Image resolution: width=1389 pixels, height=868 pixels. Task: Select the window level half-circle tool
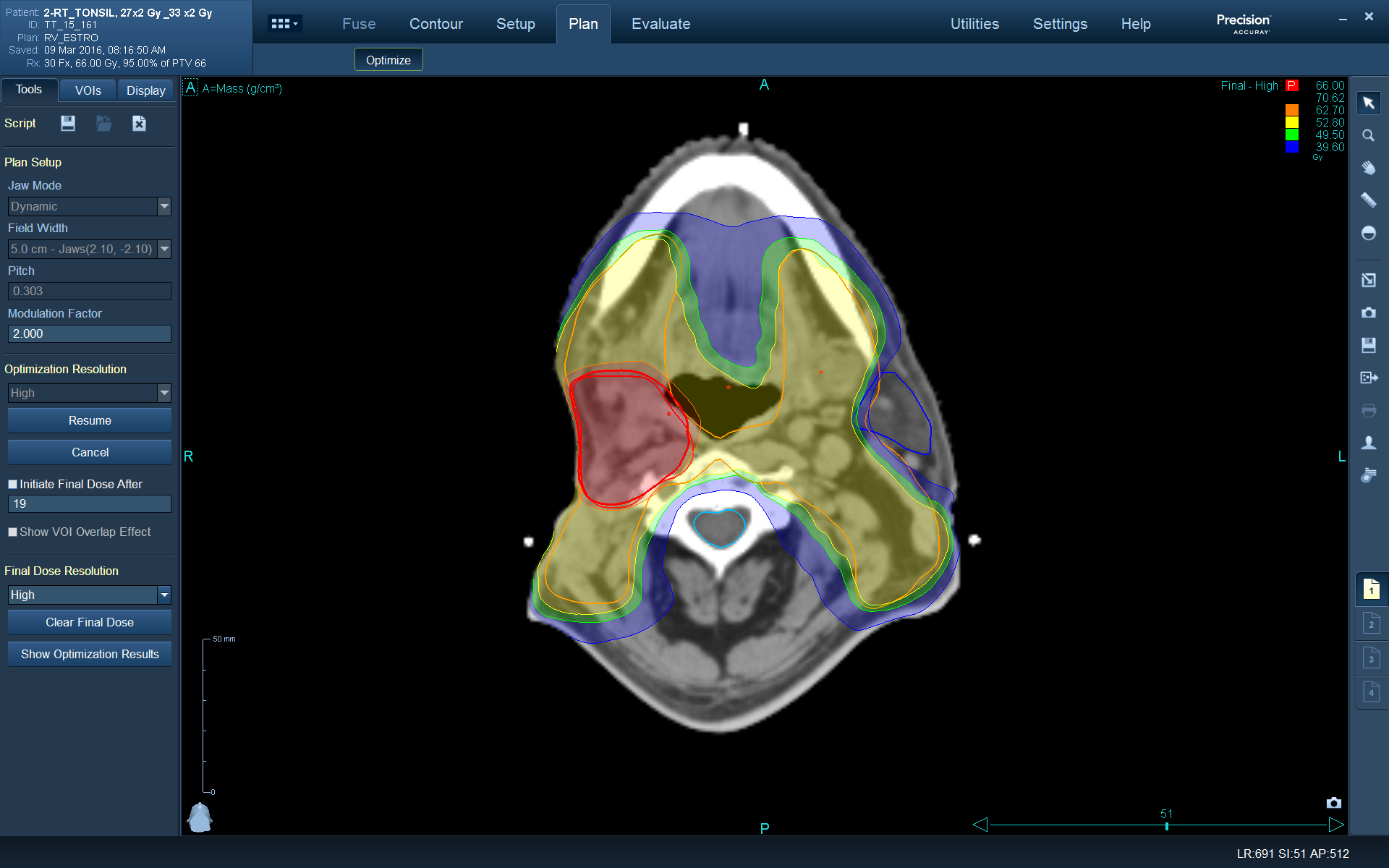pos(1368,233)
